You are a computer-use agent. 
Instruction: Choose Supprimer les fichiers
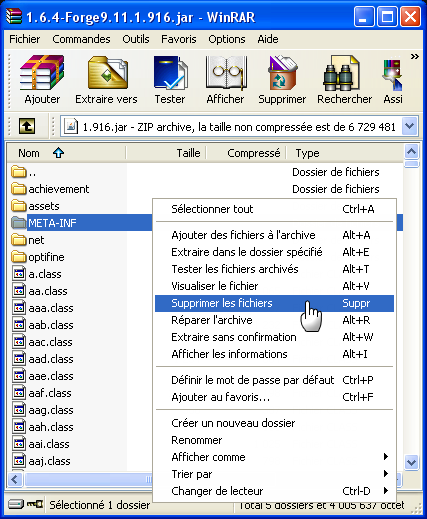(274, 303)
